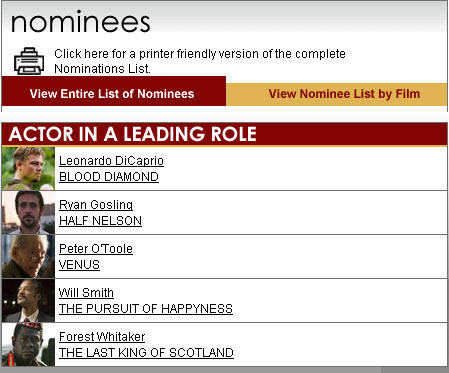This screenshot has height=373, width=449.
Task: Open the HALF NELSON film link
Action: click(100, 221)
